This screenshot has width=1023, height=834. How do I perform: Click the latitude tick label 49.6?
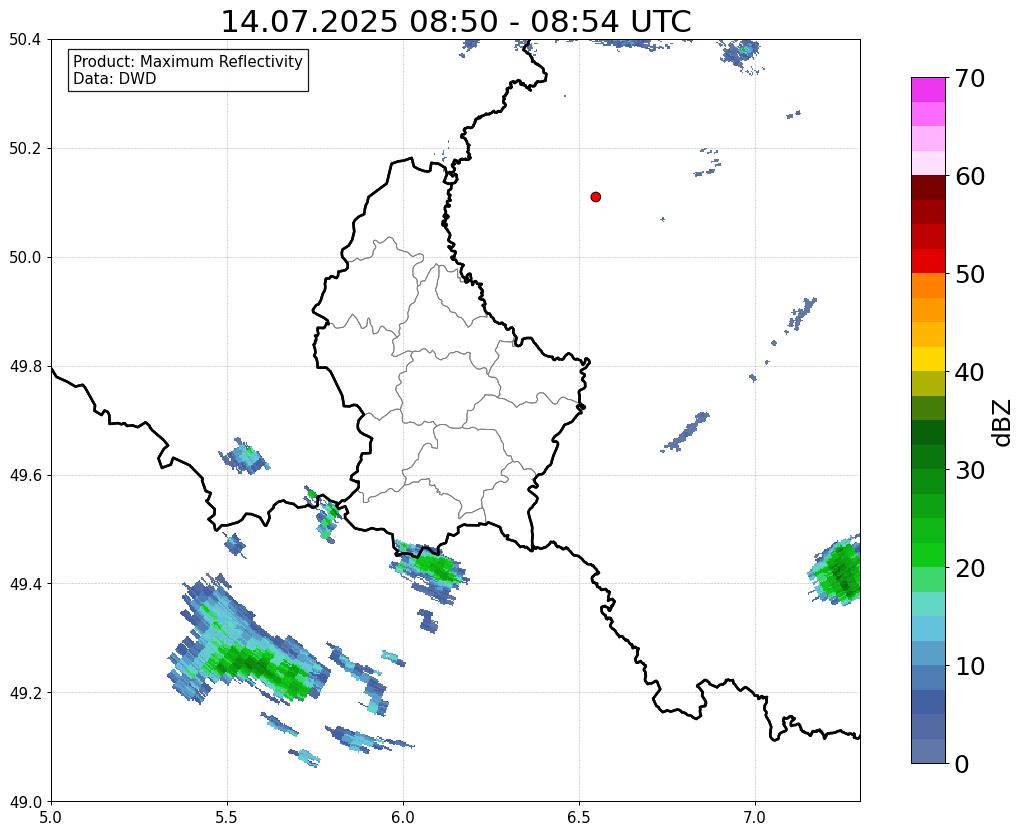tap(25, 475)
